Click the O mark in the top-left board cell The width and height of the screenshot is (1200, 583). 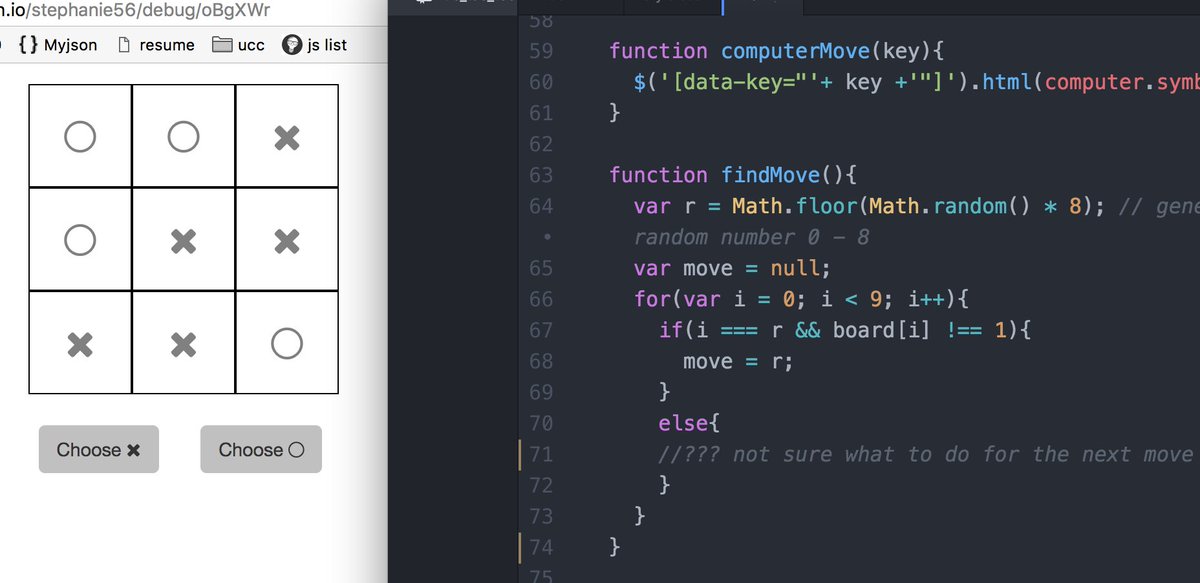pos(80,136)
